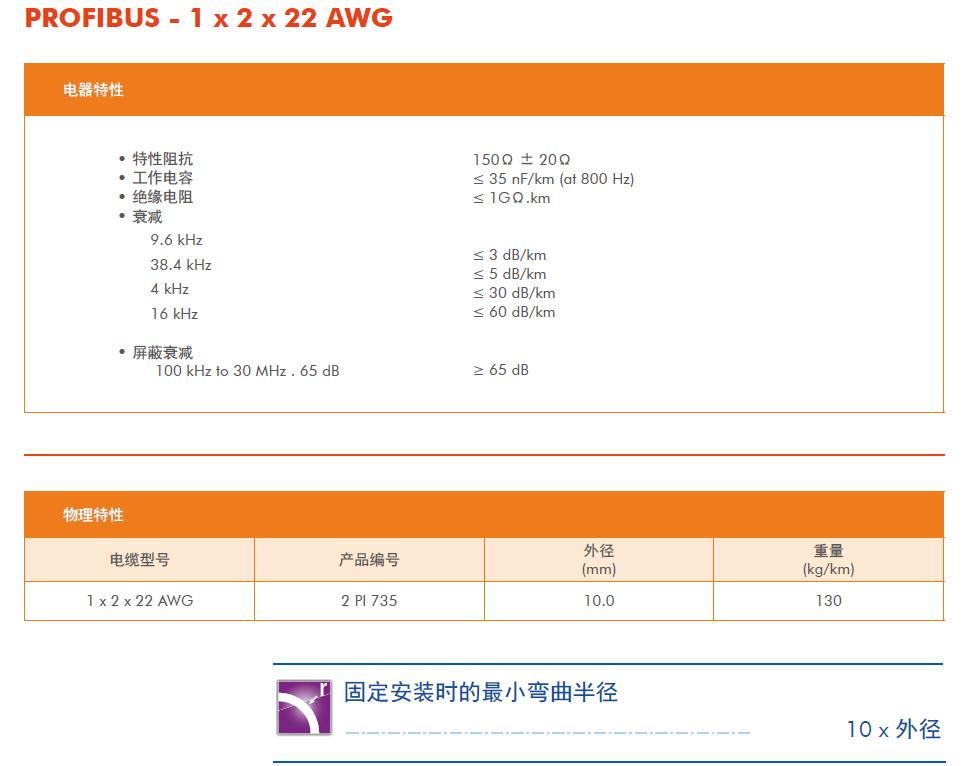
Task: Select the 130 weight cell
Action: coord(829,601)
